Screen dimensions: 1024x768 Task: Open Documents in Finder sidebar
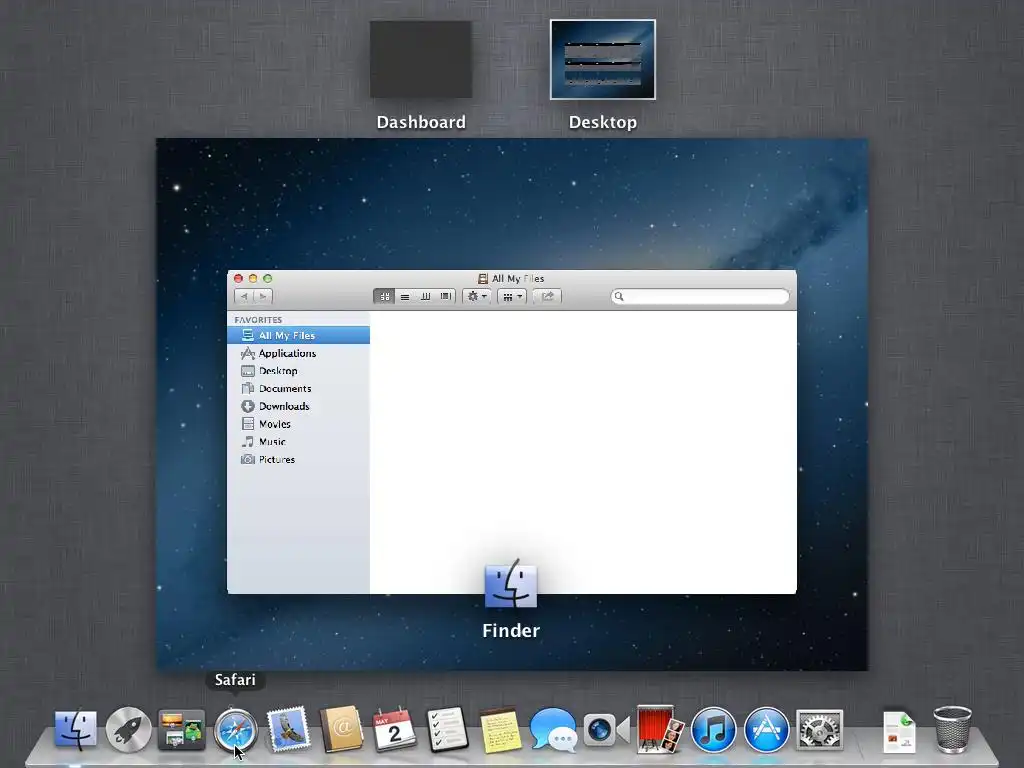[298, 389]
